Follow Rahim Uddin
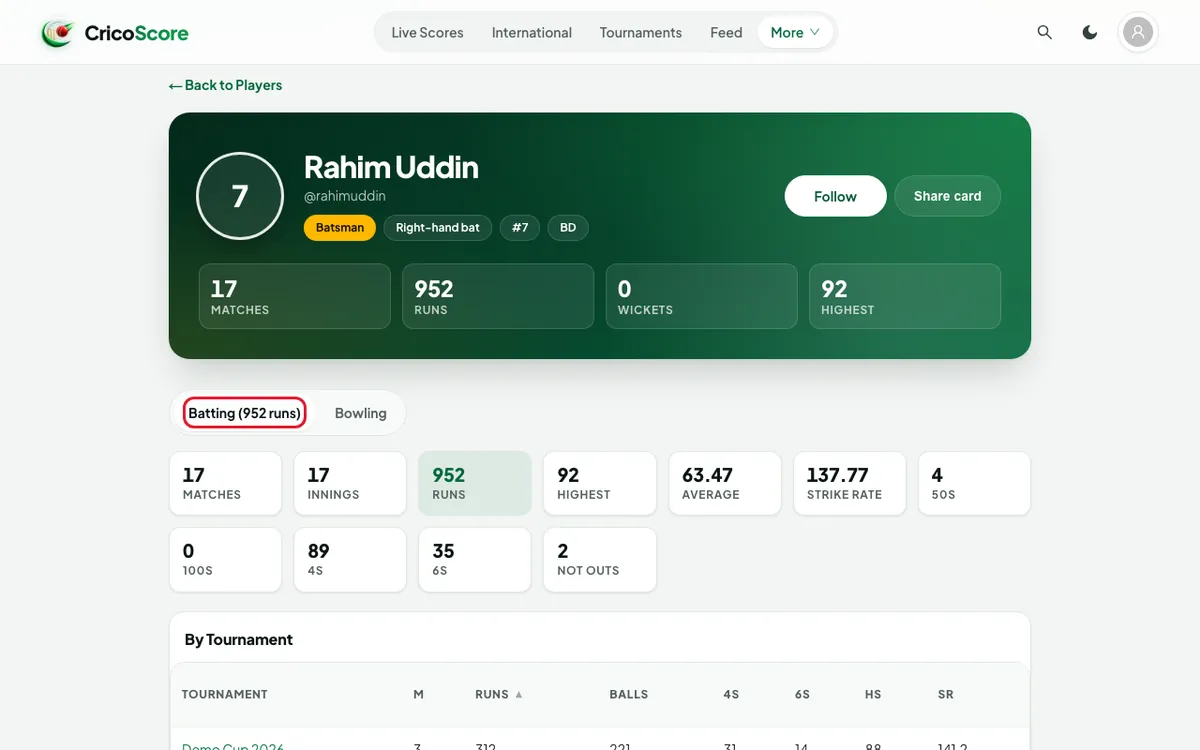This screenshot has height=750, width=1200. pyautogui.click(x=835, y=196)
